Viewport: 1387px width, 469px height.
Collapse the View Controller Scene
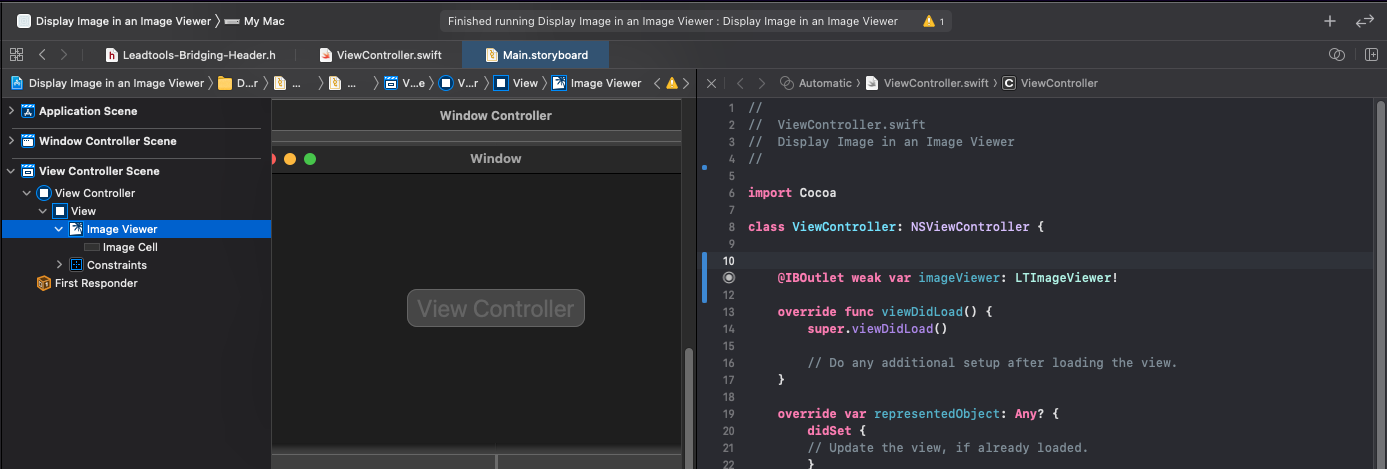point(12,171)
